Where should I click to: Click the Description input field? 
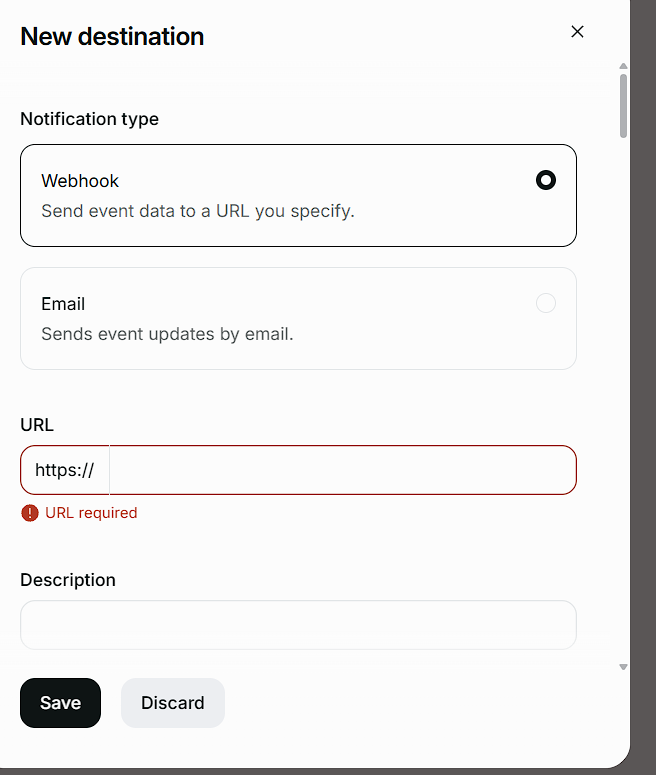[298, 625]
